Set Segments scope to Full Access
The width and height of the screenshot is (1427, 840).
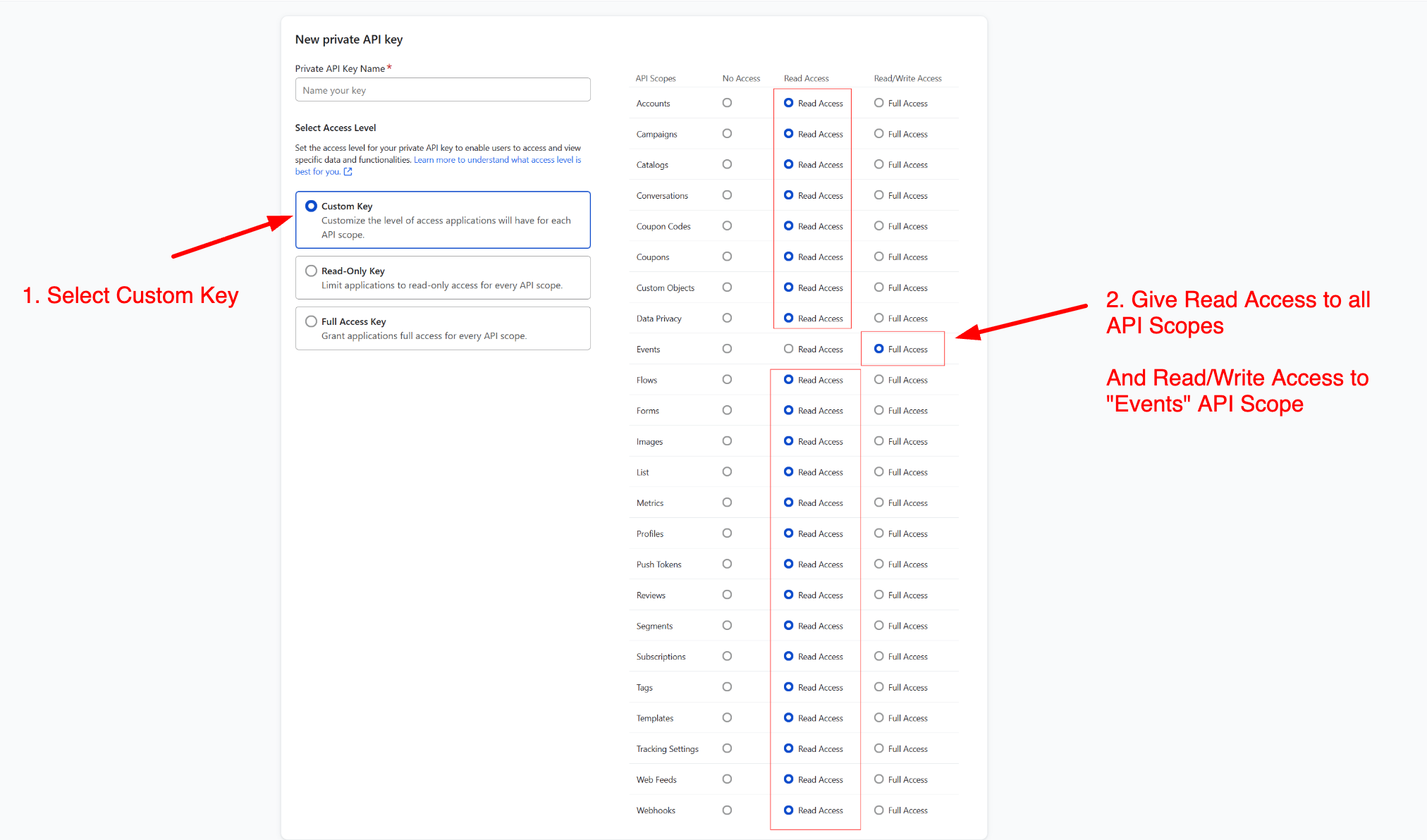point(878,626)
